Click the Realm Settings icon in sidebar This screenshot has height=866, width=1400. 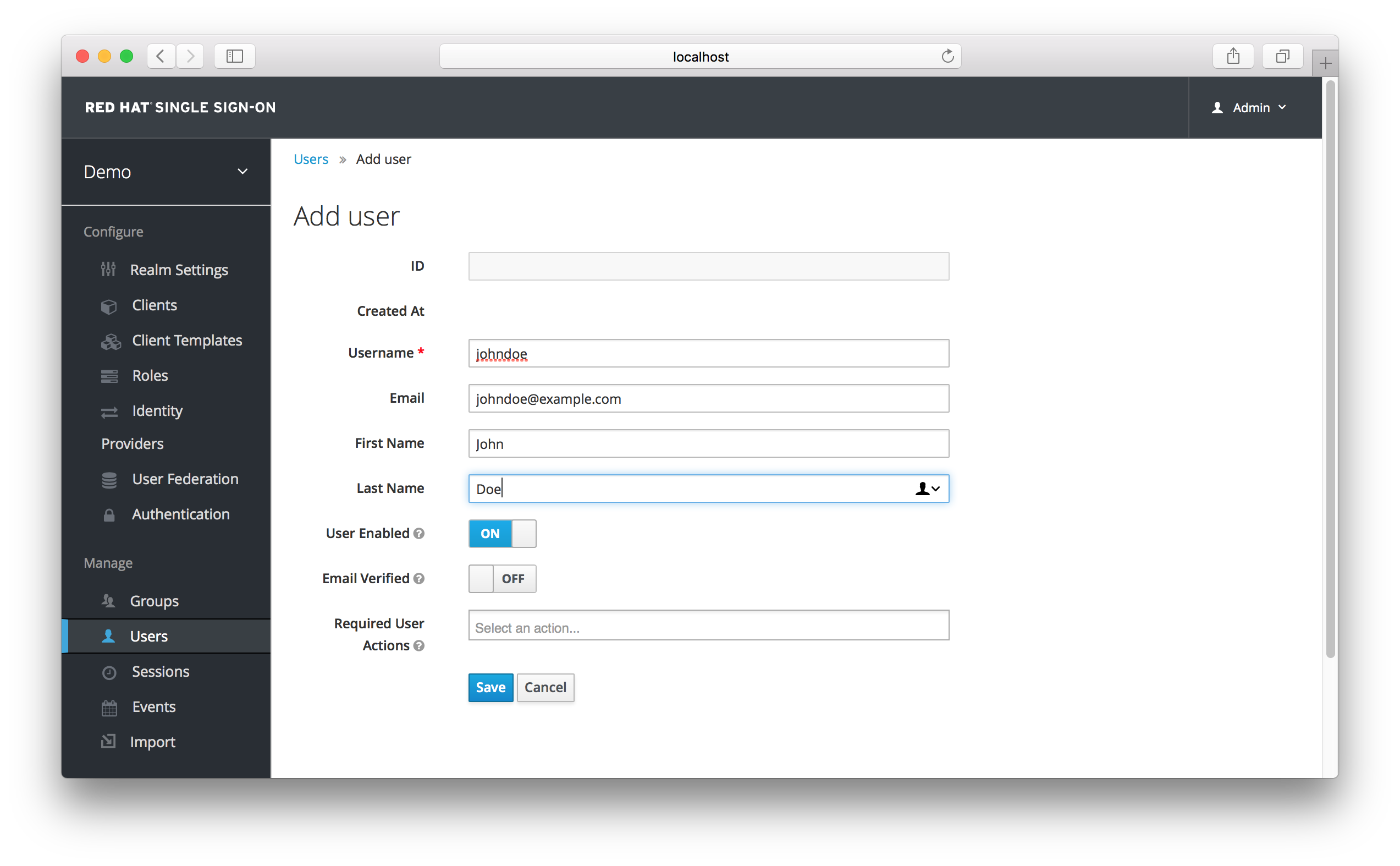pos(109,269)
